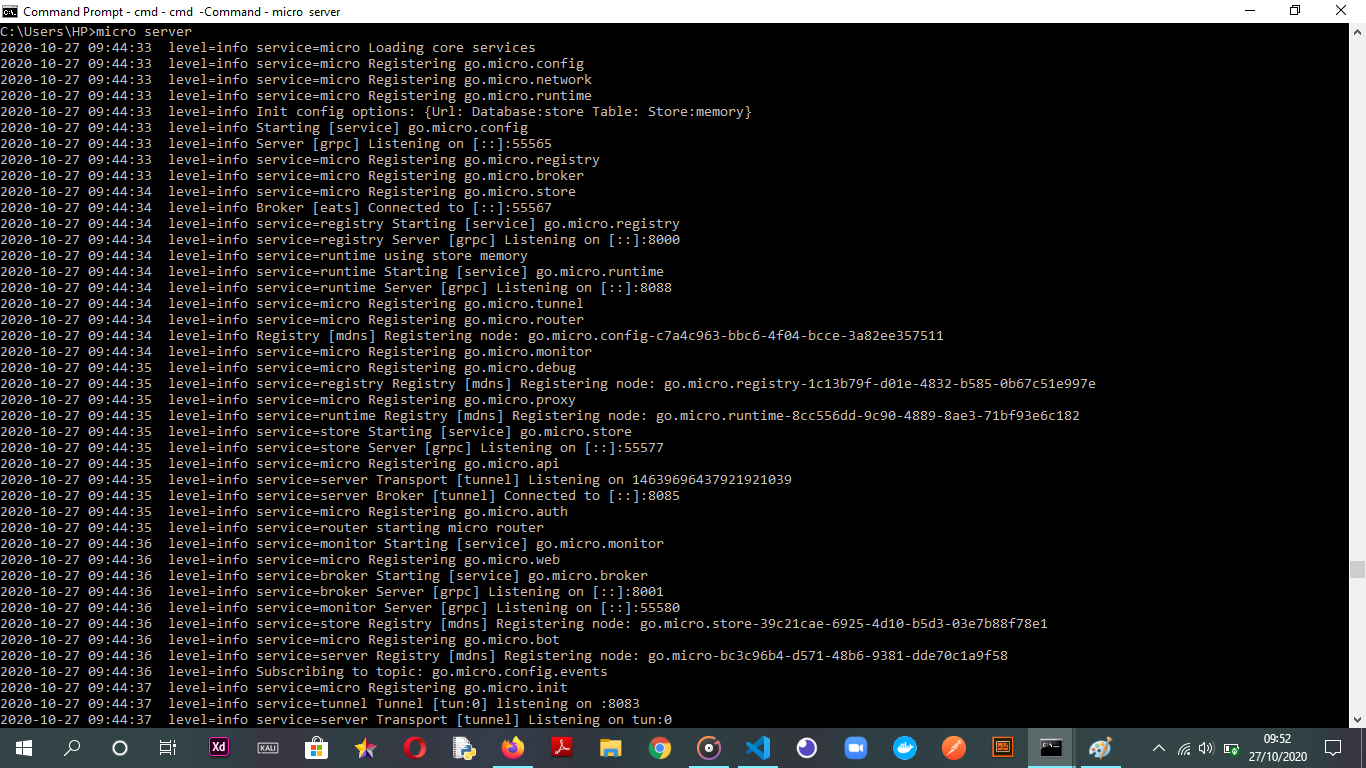
Task: Show hidden tray icons
Action: click(x=1158, y=748)
